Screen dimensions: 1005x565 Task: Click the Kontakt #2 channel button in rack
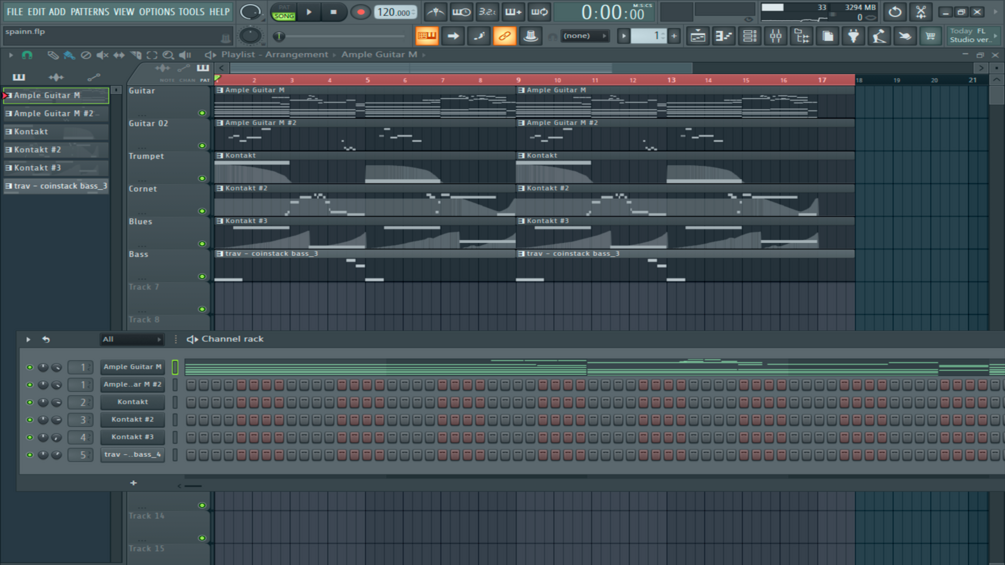[x=133, y=420]
